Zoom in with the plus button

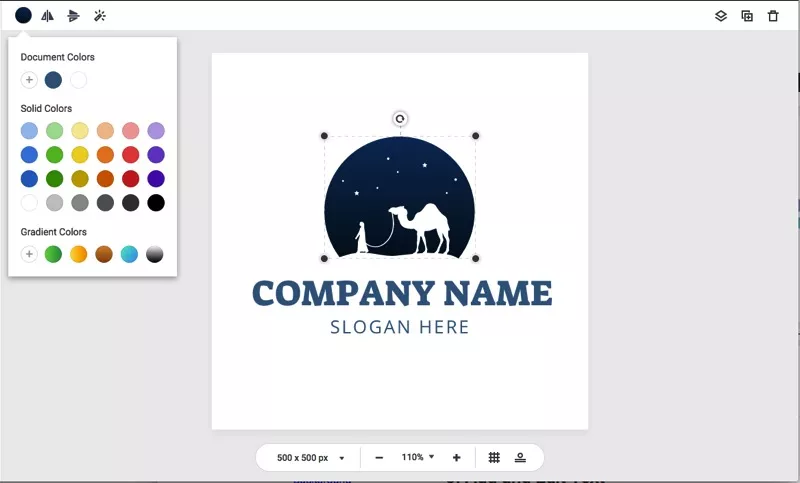456,457
